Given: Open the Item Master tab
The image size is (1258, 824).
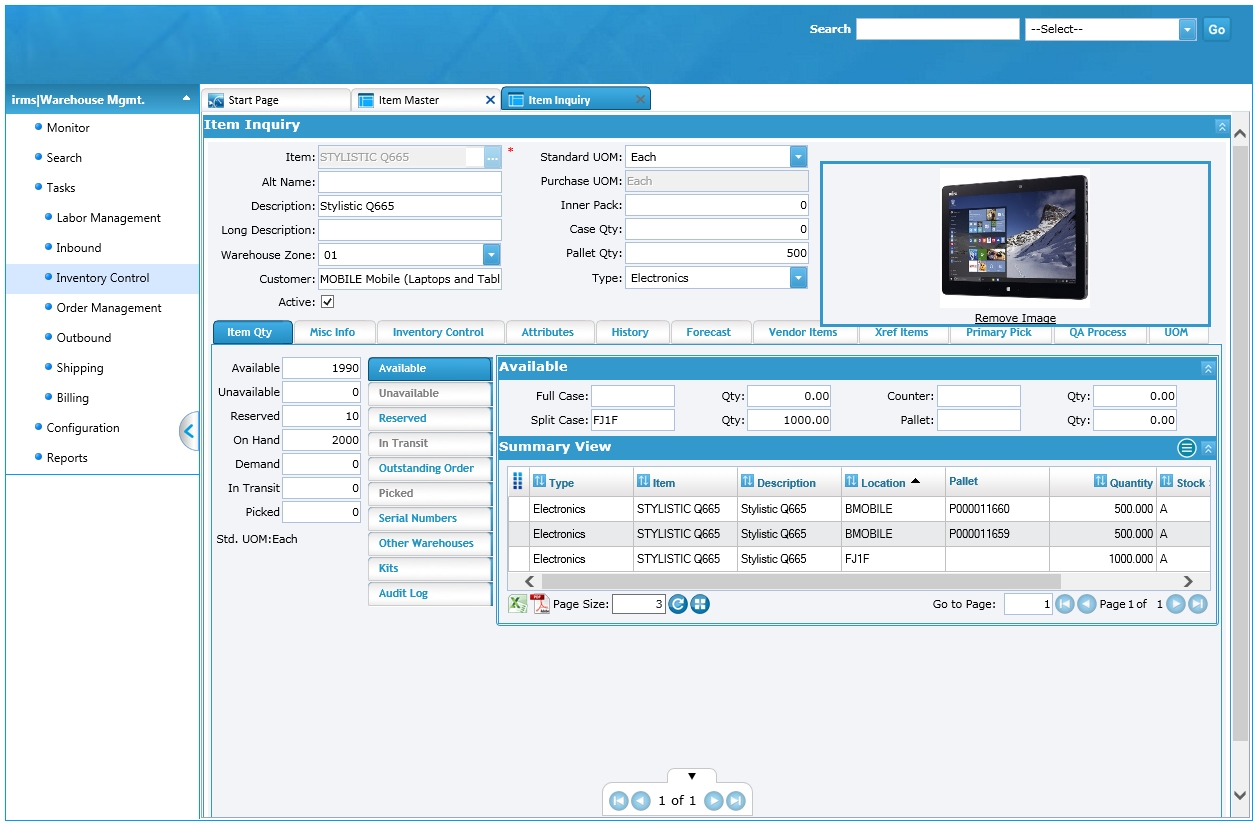Looking at the screenshot, I should [x=408, y=100].
